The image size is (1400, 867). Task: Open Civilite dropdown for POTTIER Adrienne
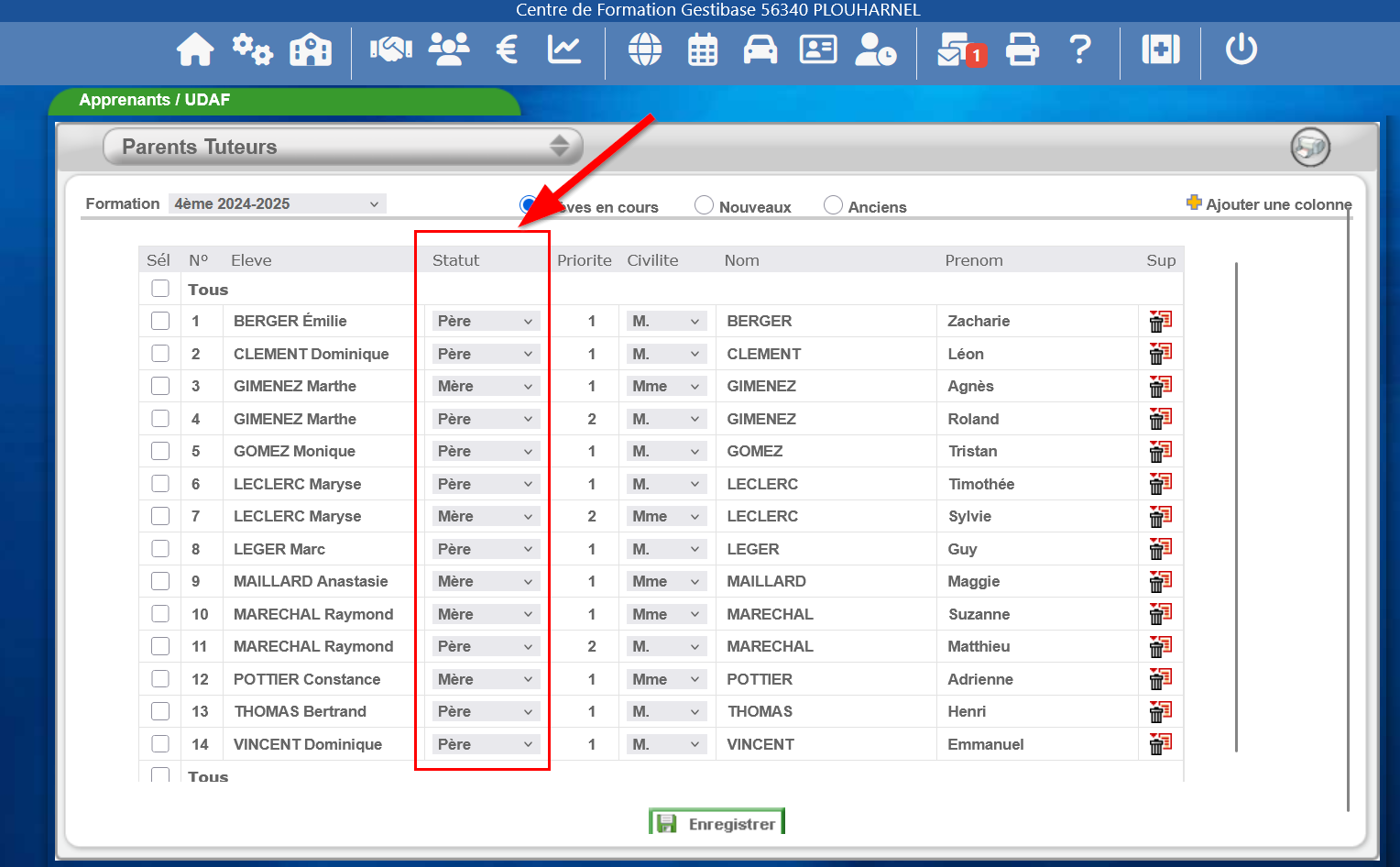pyautogui.click(x=666, y=679)
